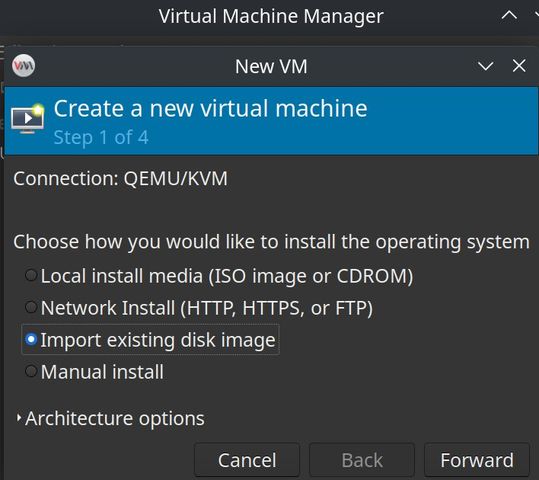
Task: Click the greyed-out Back button
Action: point(362,460)
